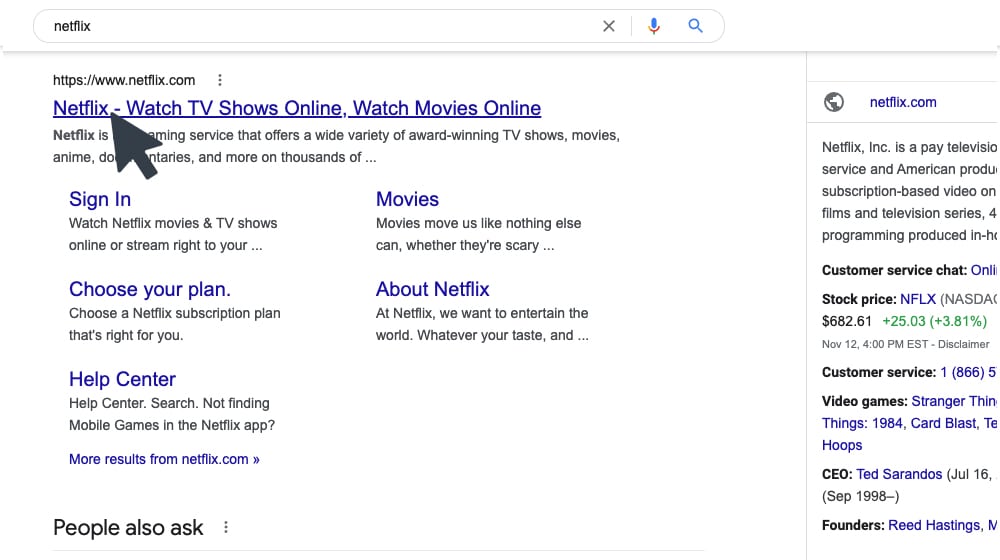Open the Help Center sitelink
This screenshot has height=560, width=1000.
coord(122,379)
